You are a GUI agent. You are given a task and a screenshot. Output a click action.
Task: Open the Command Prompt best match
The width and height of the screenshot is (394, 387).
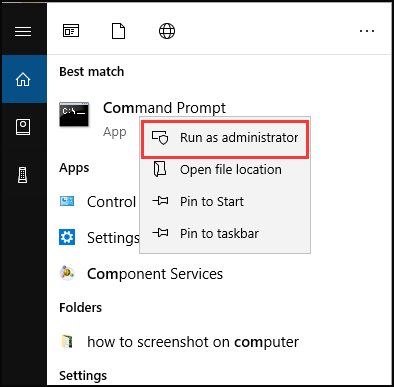pos(164,108)
